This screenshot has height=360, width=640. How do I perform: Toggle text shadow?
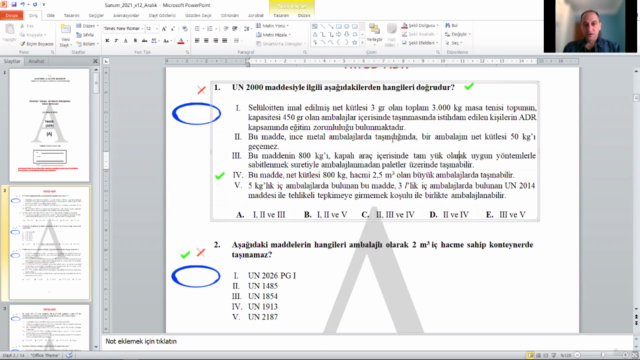tap(135, 41)
